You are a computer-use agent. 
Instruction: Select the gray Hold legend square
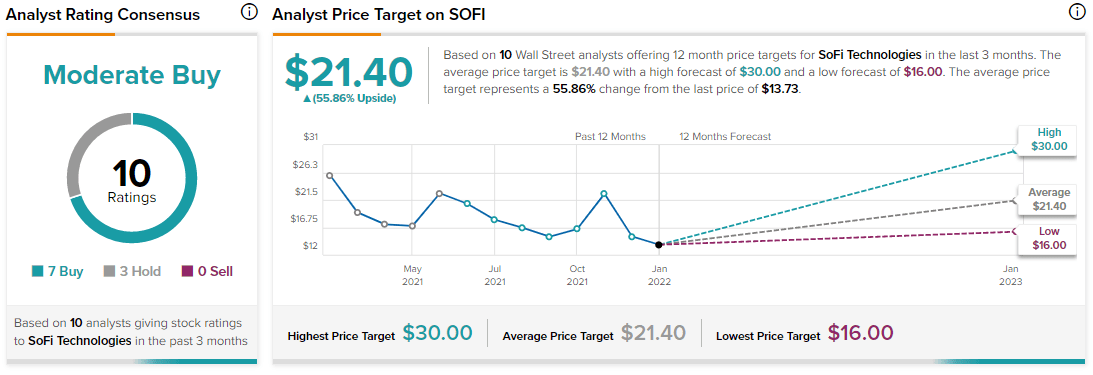109,271
